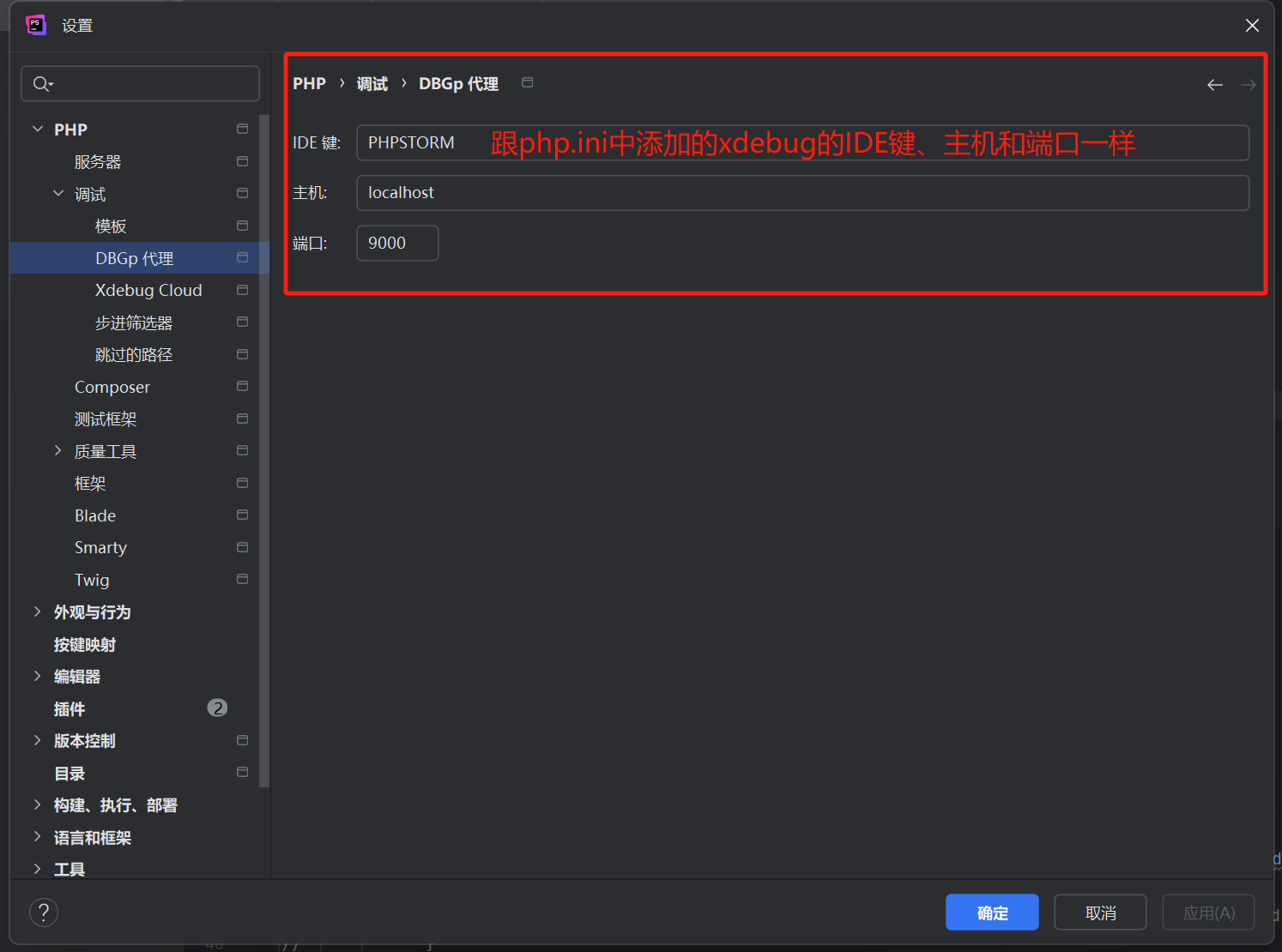Click the forward navigation arrow
The image size is (1282, 952).
1249,84
